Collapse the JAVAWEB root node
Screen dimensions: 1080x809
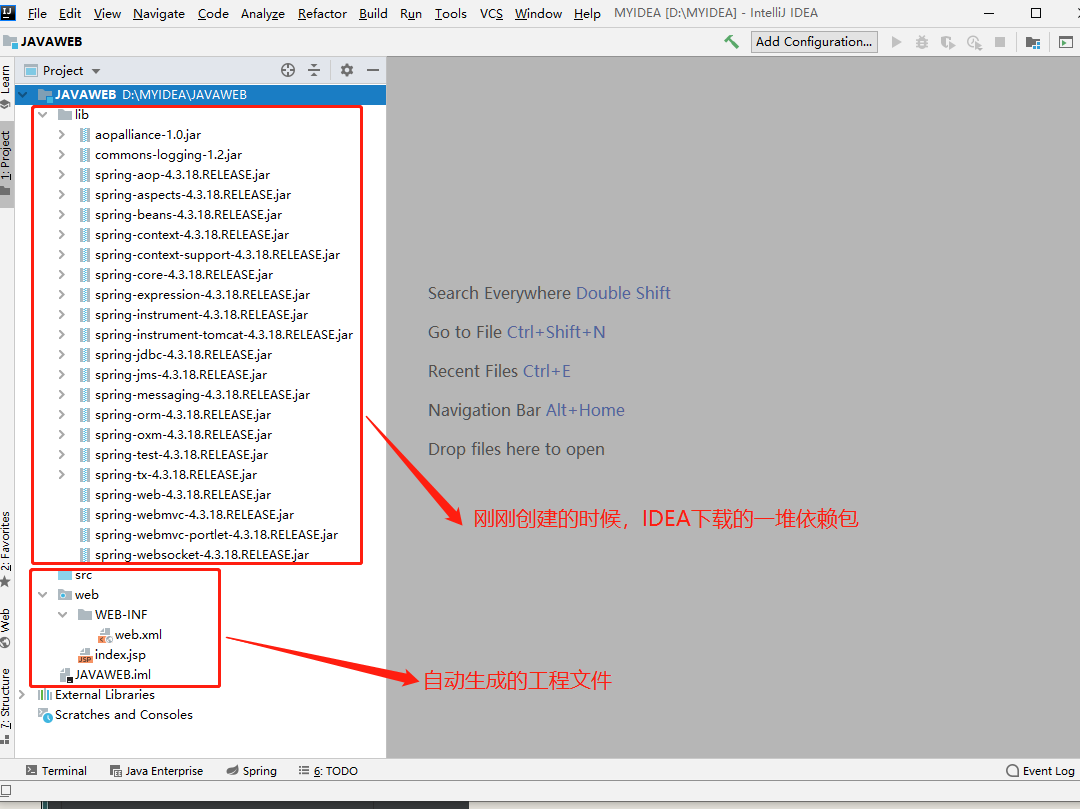coord(23,94)
